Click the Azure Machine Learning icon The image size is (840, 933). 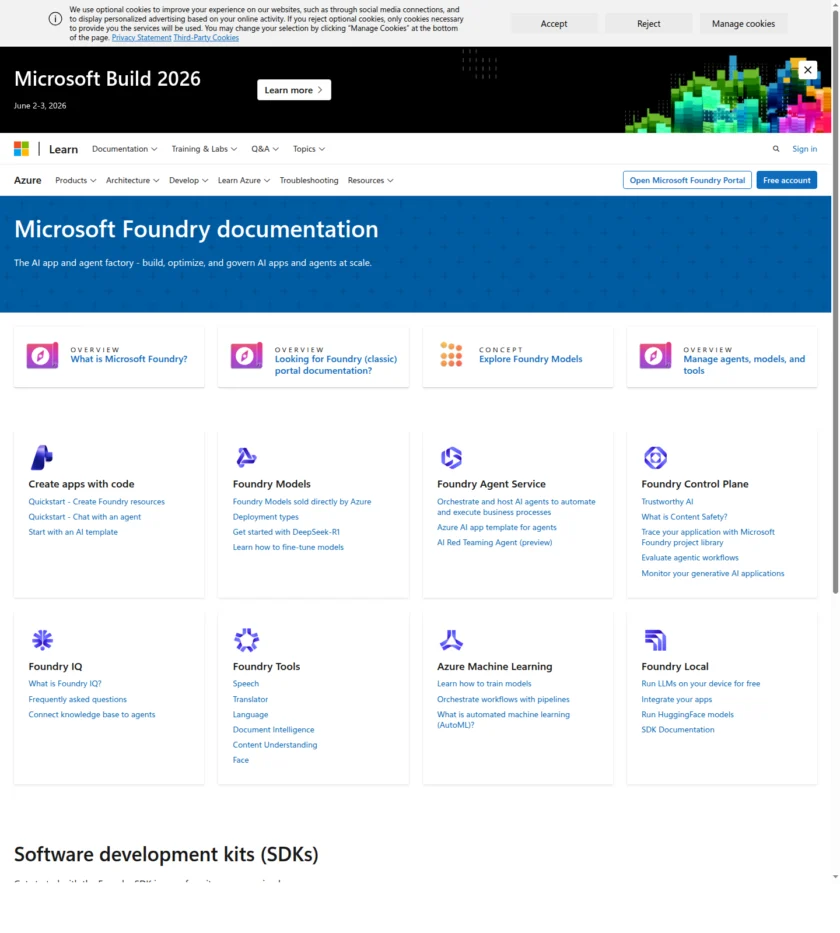click(450, 639)
